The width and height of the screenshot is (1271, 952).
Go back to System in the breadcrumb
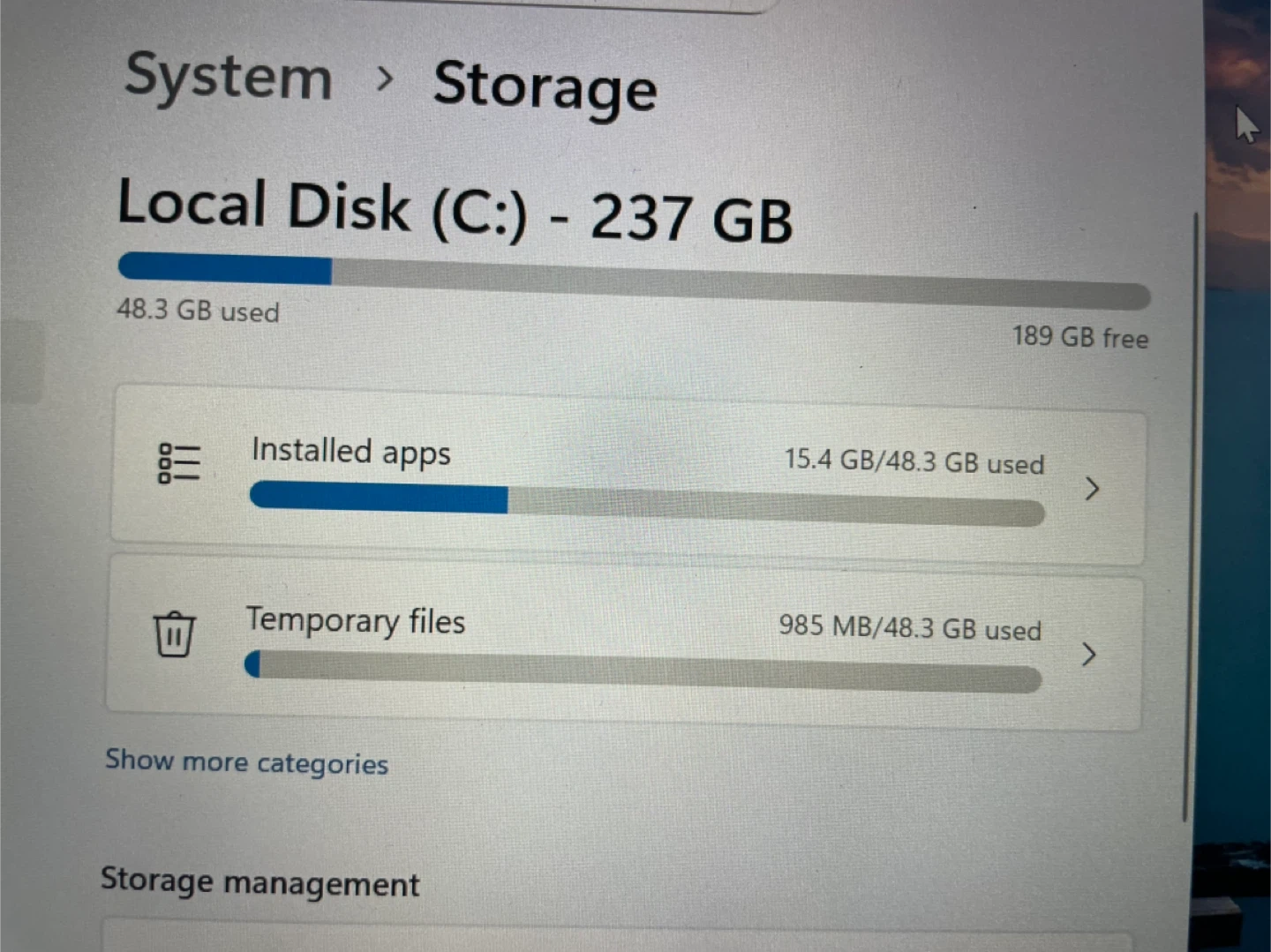(229, 77)
